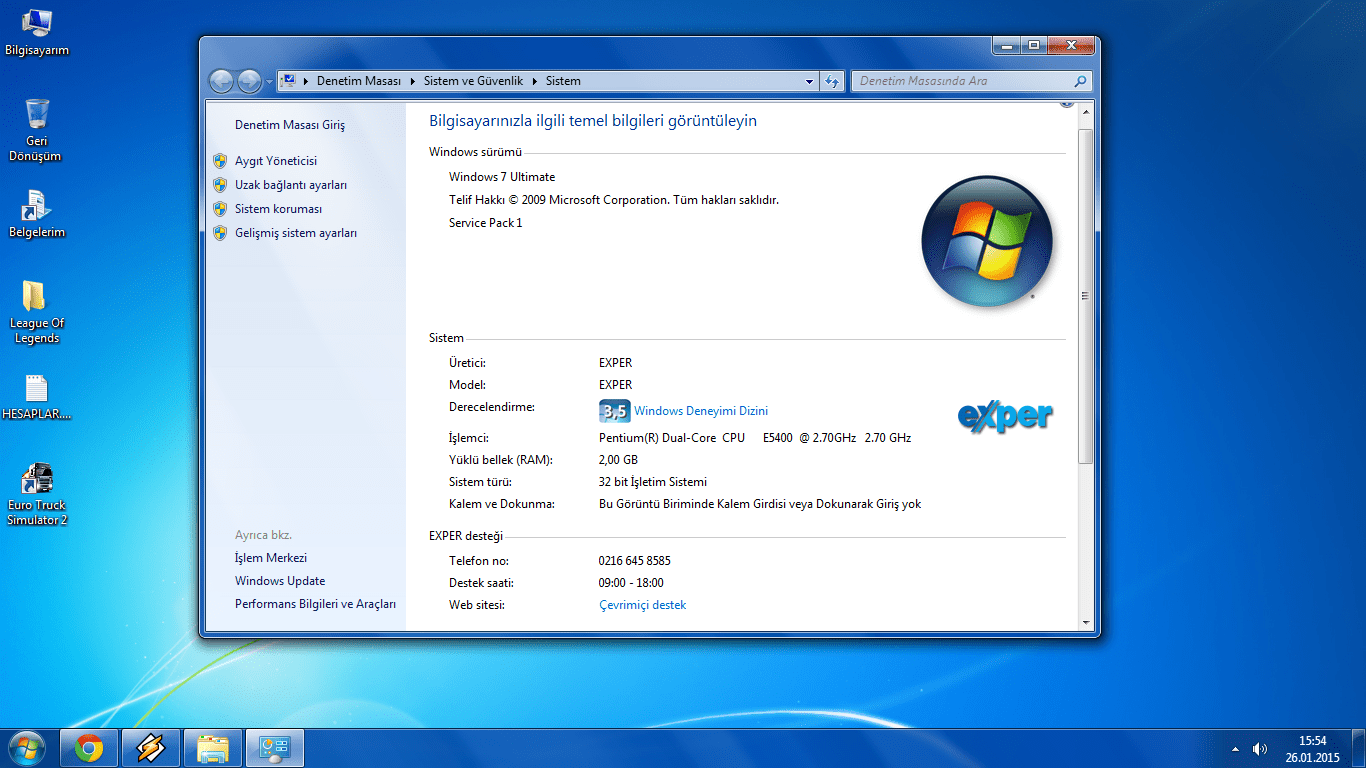Open Gelişmiş sistem ayarları

pyautogui.click(x=296, y=233)
